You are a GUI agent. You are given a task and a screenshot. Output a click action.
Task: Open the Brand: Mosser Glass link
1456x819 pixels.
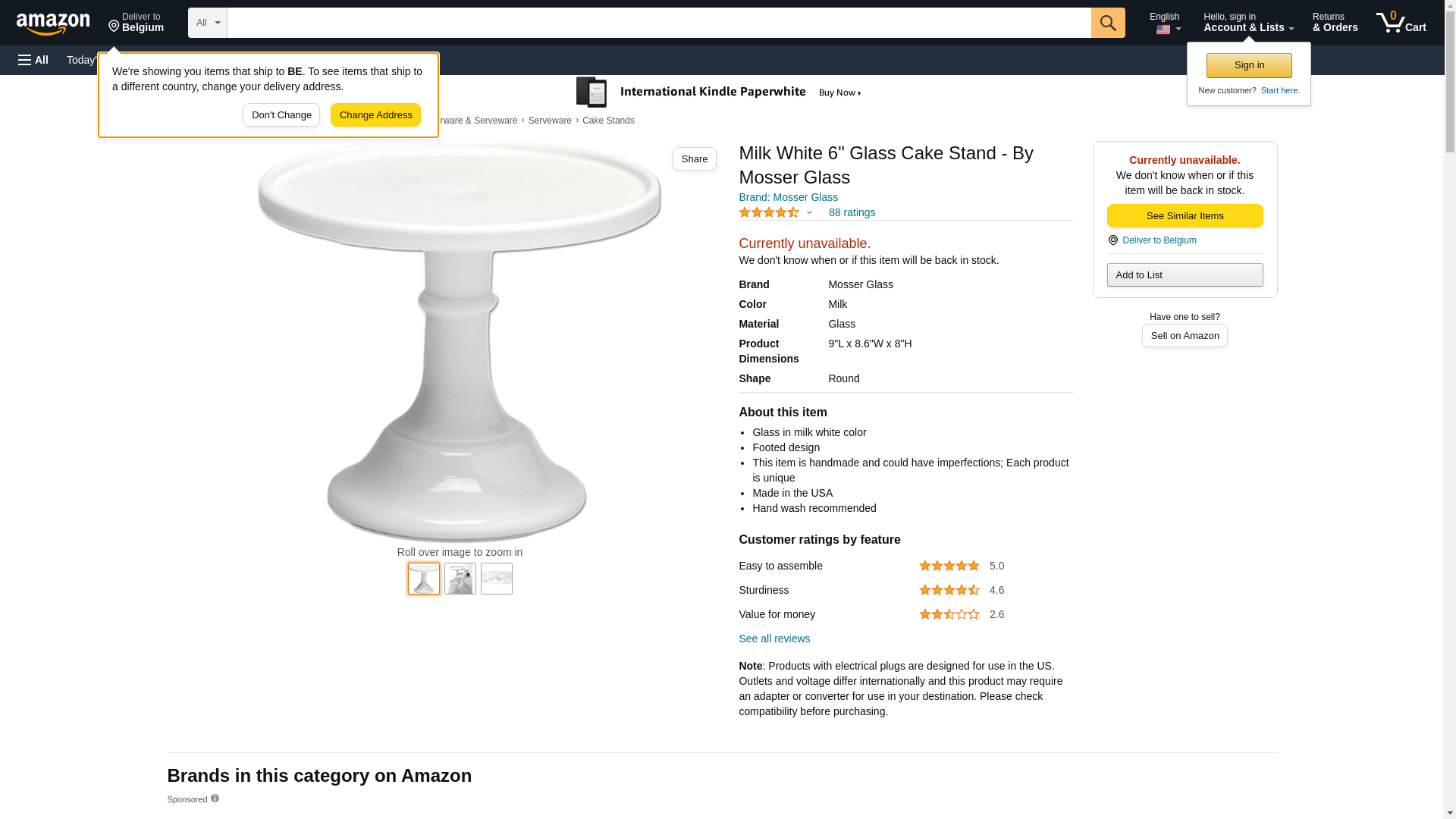(788, 197)
